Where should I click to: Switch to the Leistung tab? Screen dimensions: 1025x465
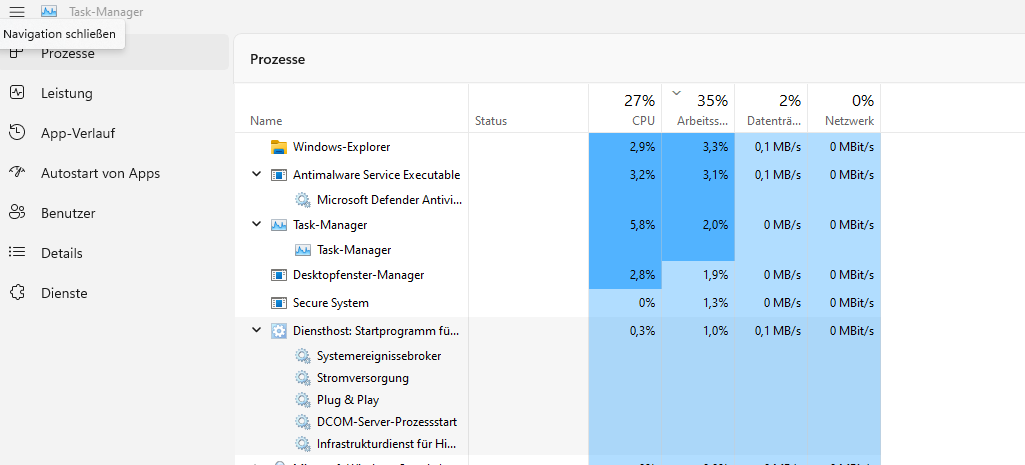(114, 93)
